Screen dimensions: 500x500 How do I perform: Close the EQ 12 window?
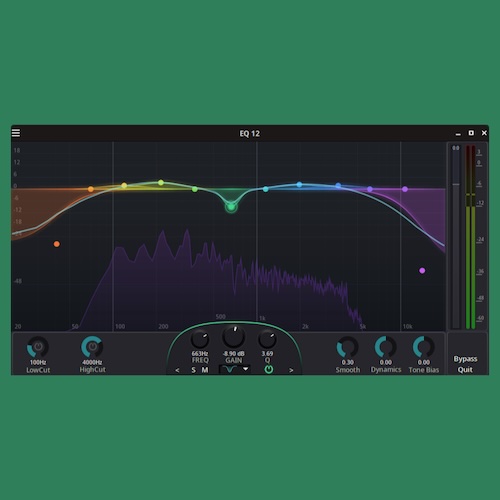tap(484, 133)
